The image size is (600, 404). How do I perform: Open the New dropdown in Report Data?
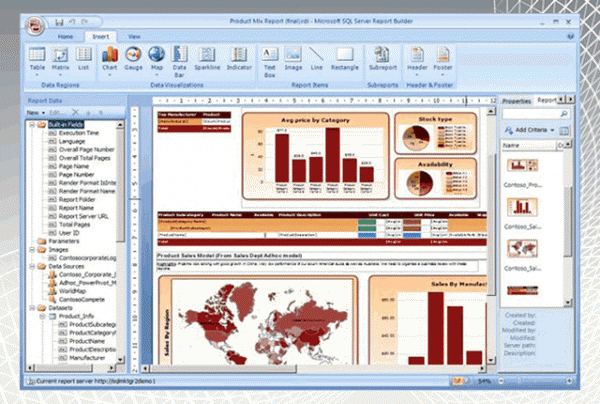pos(36,112)
